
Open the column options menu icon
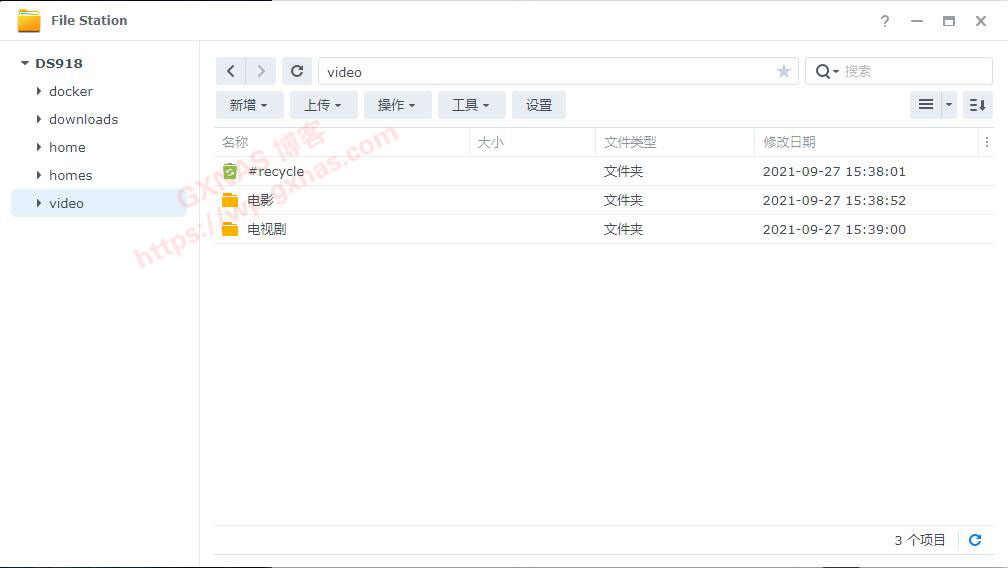987,142
